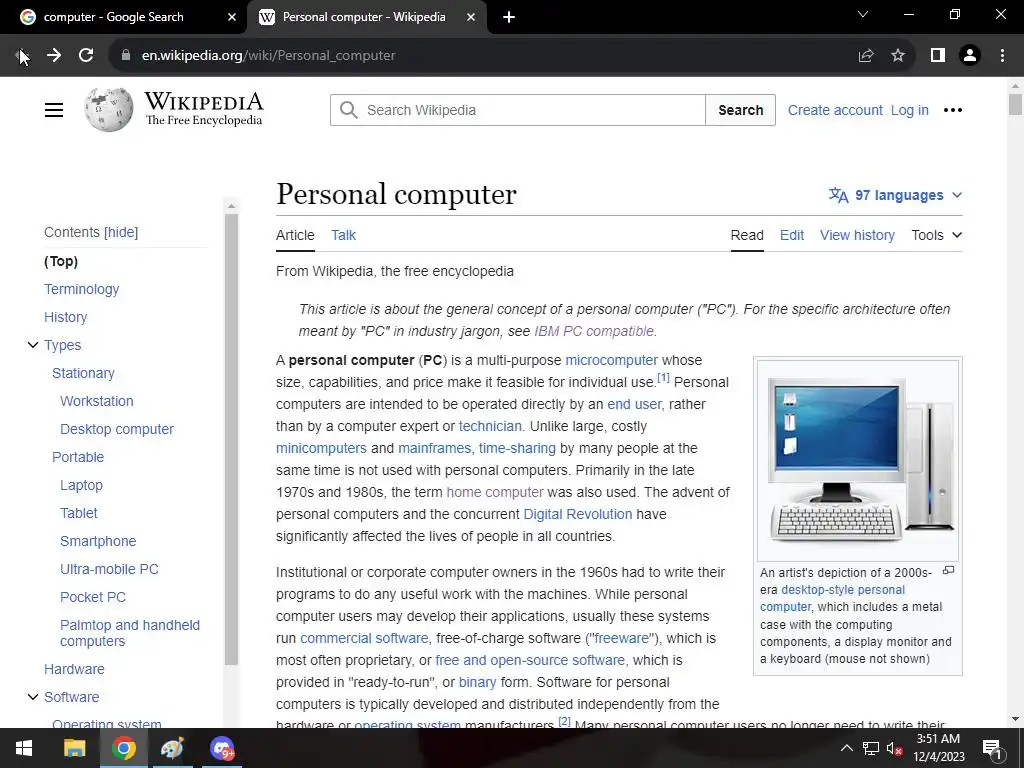Jump to Hardware in contents
Viewport: 1024px width, 768px height.
(74, 669)
